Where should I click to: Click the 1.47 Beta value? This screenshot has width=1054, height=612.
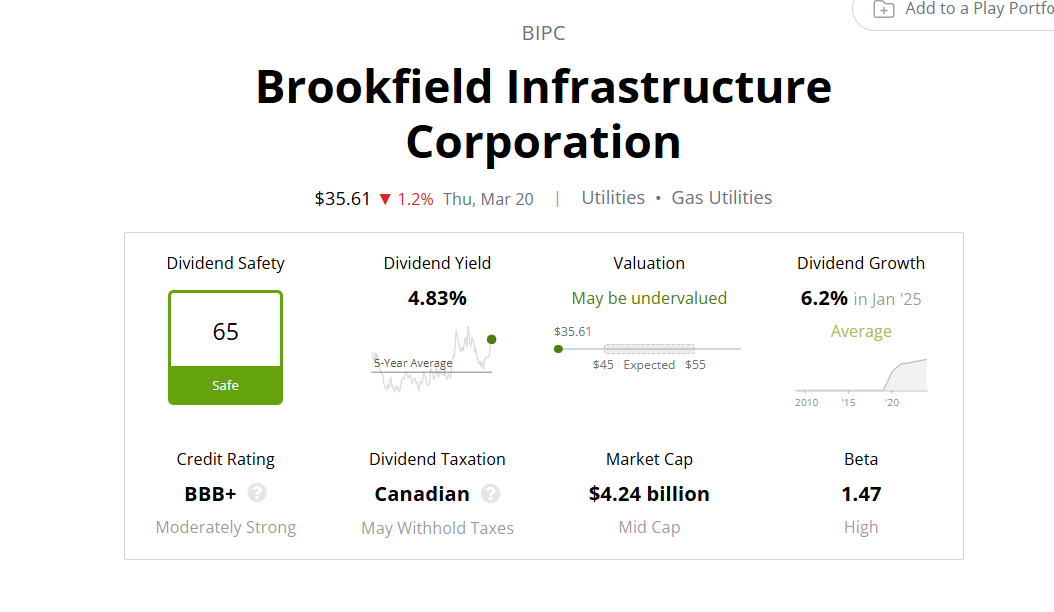coord(861,494)
